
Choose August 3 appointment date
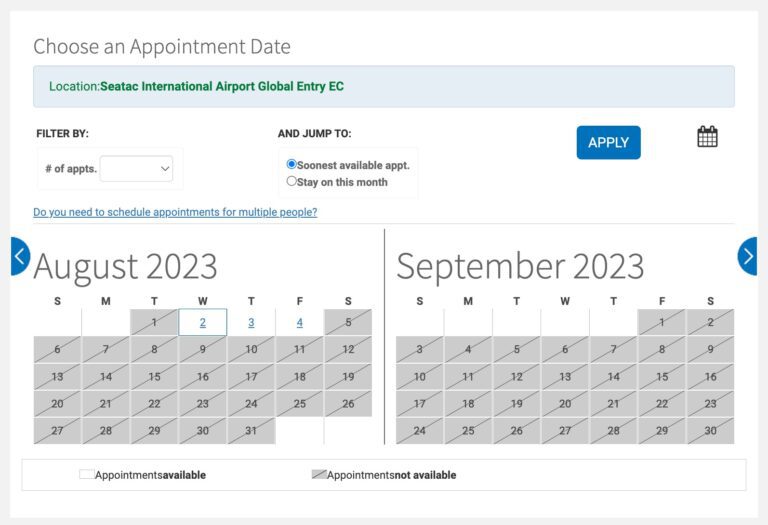pos(251,322)
